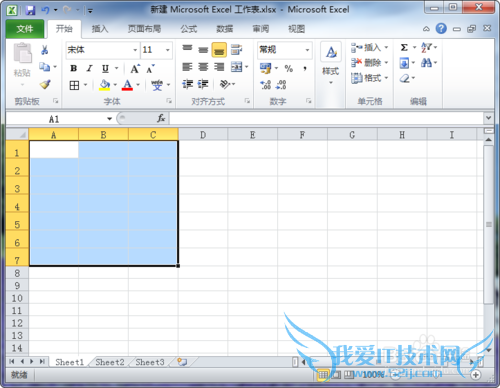This screenshot has height=388, width=500.
Task: Switch to Formulas (公式) tab
Action: tap(189, 29)
